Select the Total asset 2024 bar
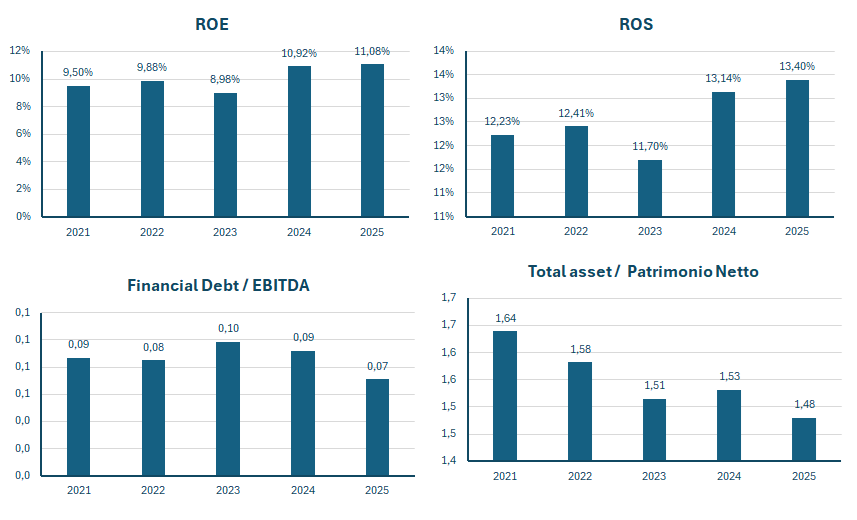The height and width of the screenshot is (520, 857). point(729,425)
